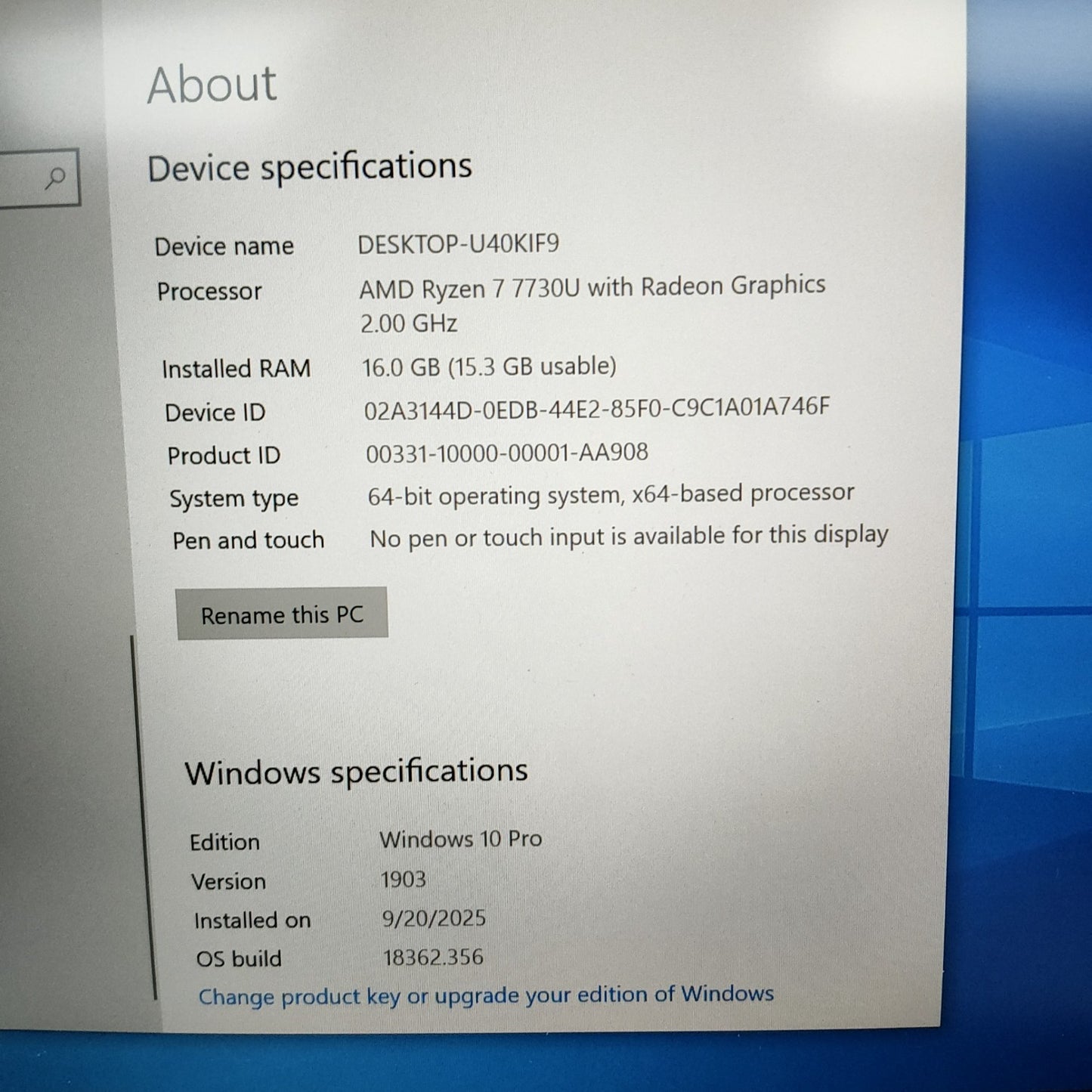The height and width of the screenshot is (1092, 1092).
Task: Open Change product key or upgrade link
Action: pyautogui.click(x=486, y=995)
